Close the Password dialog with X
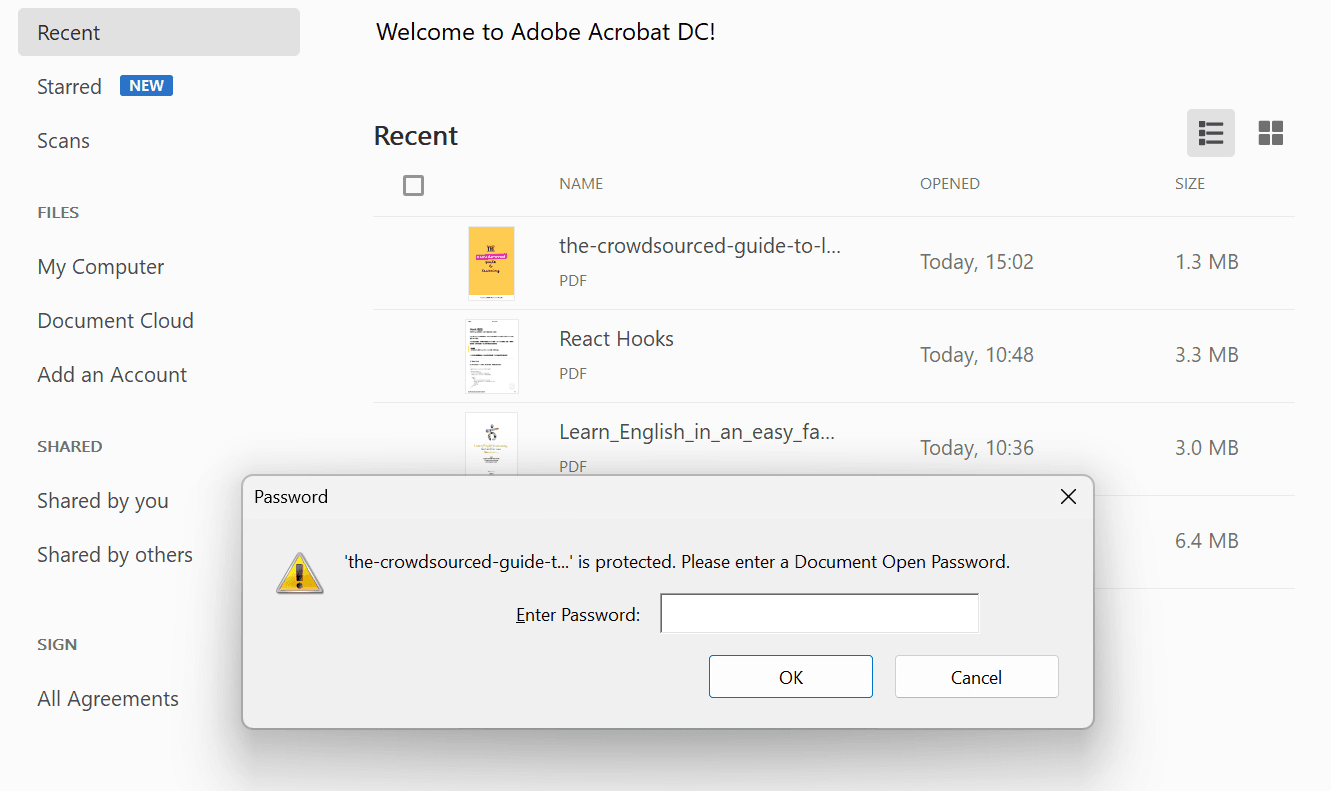The height and width of the screenshot is (791, 1331). point(1068,497)
